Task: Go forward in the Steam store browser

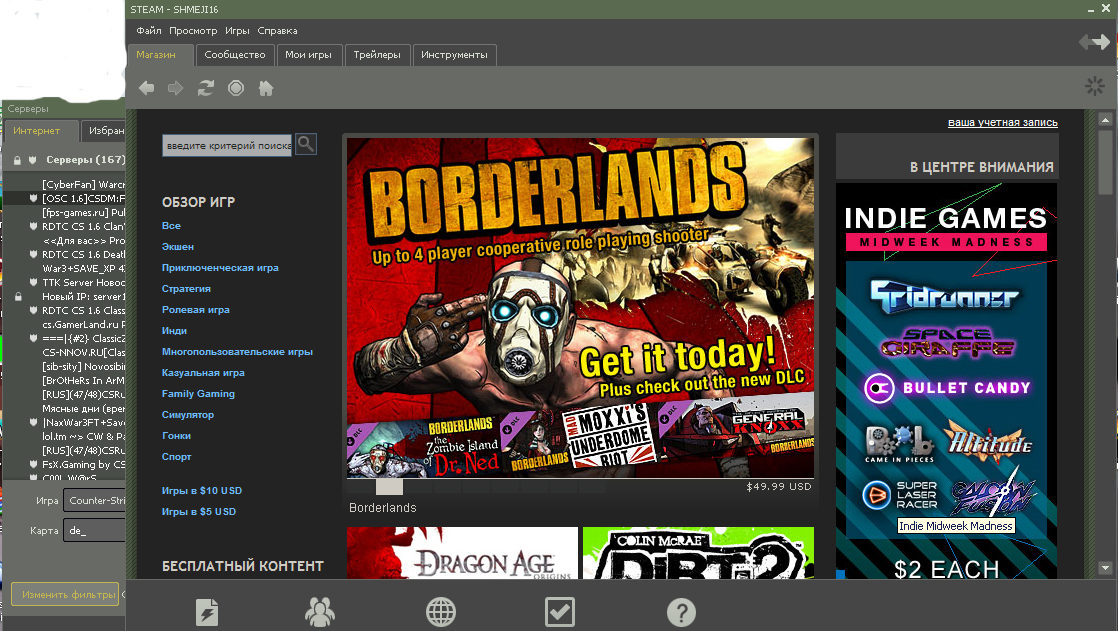Action: coord(175,88)
